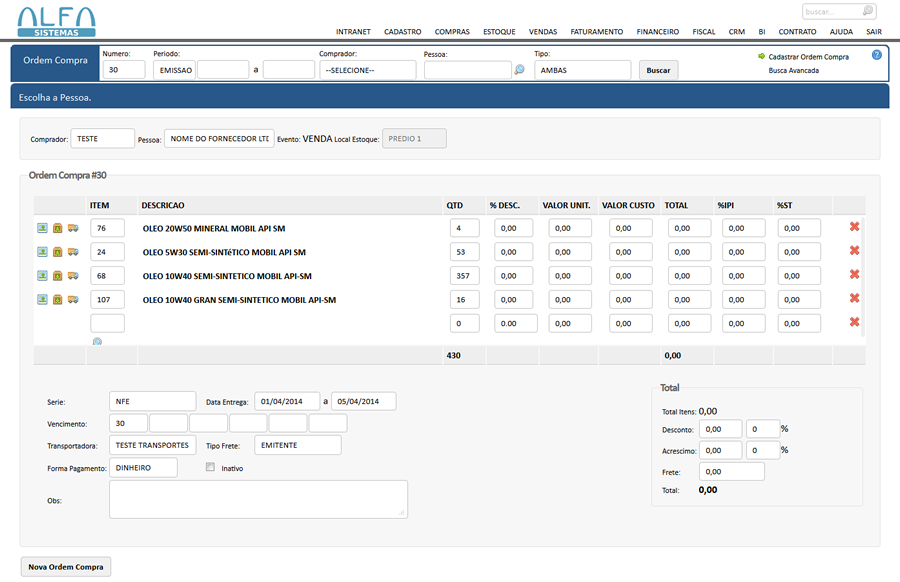Viewport: 900px width, 582px height.
Task: Open the AJUDA menu
Action: coord(841,32)
